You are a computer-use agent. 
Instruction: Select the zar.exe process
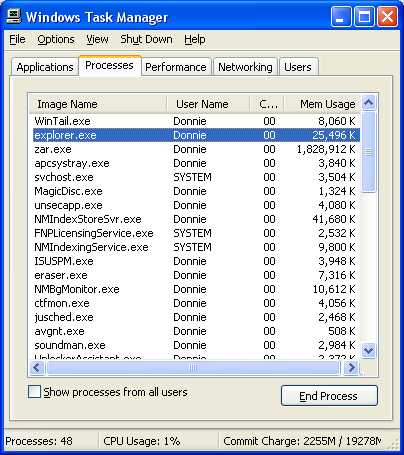click(x=196, y=149)
